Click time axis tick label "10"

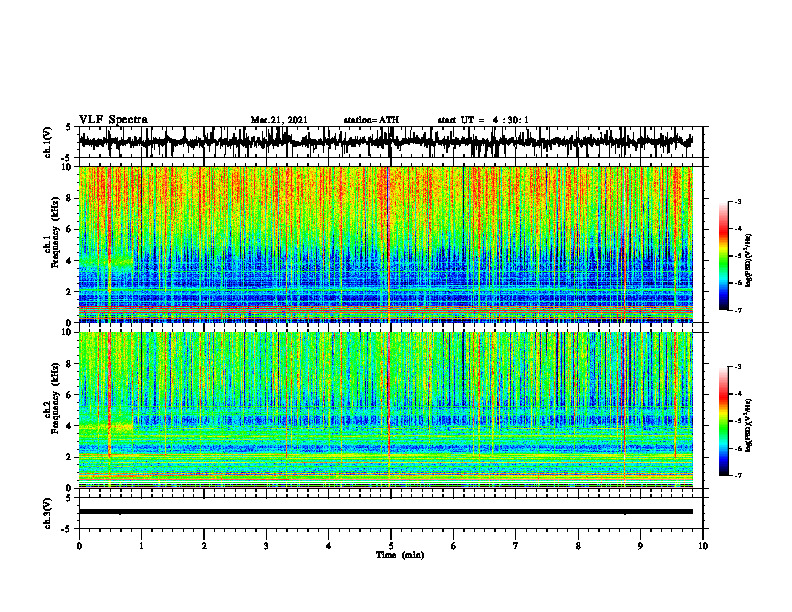[x=703, y=546]
